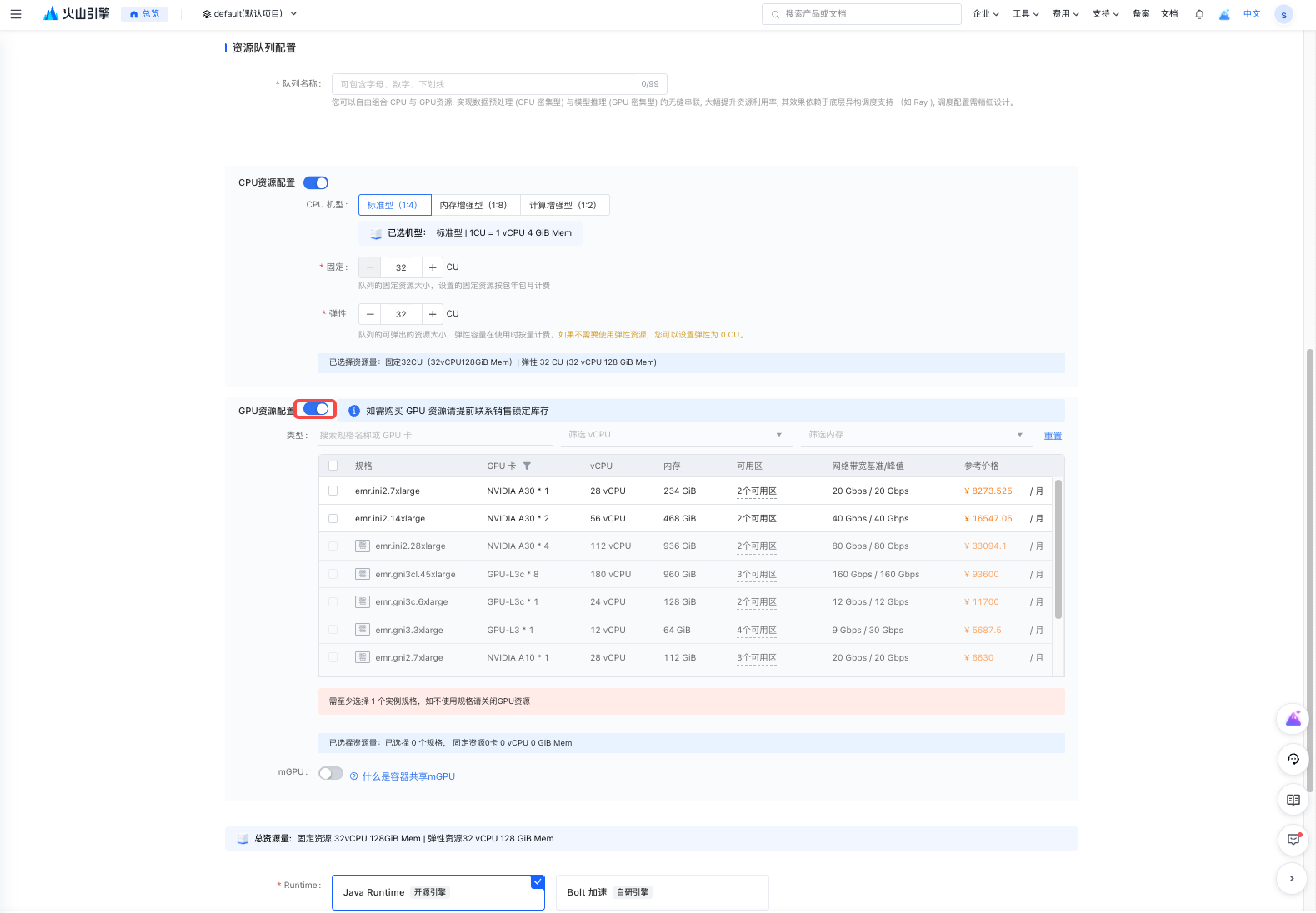Click total resources summary icon
The image size is (1316, 913).
pyautogui.click(x=243, y=839)
